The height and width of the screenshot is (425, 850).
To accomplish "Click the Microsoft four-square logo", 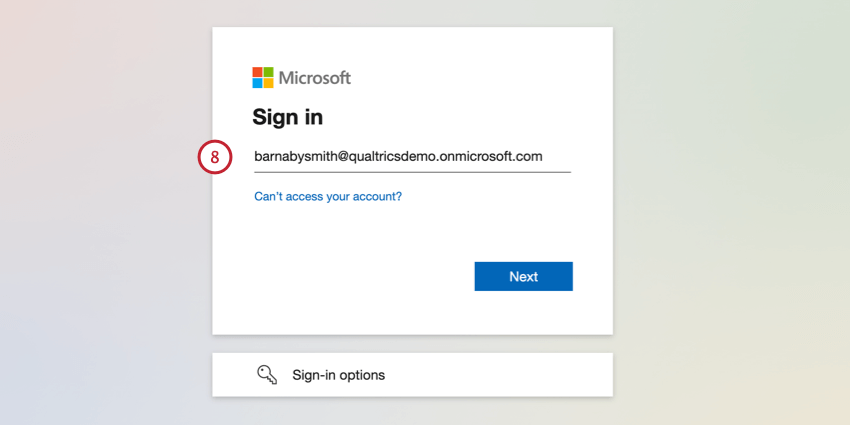I will tap(263, 78).
